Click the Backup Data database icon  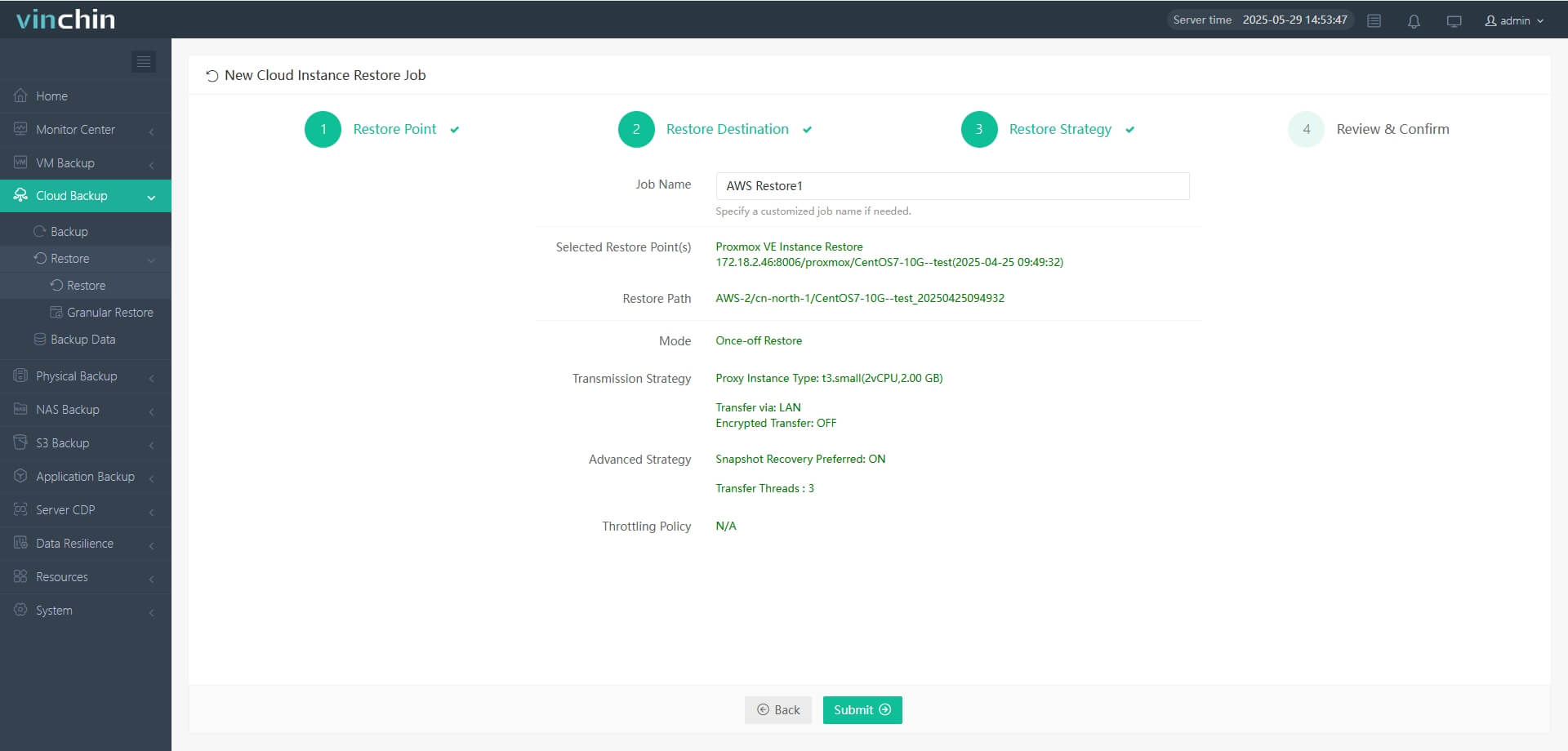click(x=39, y=339)
